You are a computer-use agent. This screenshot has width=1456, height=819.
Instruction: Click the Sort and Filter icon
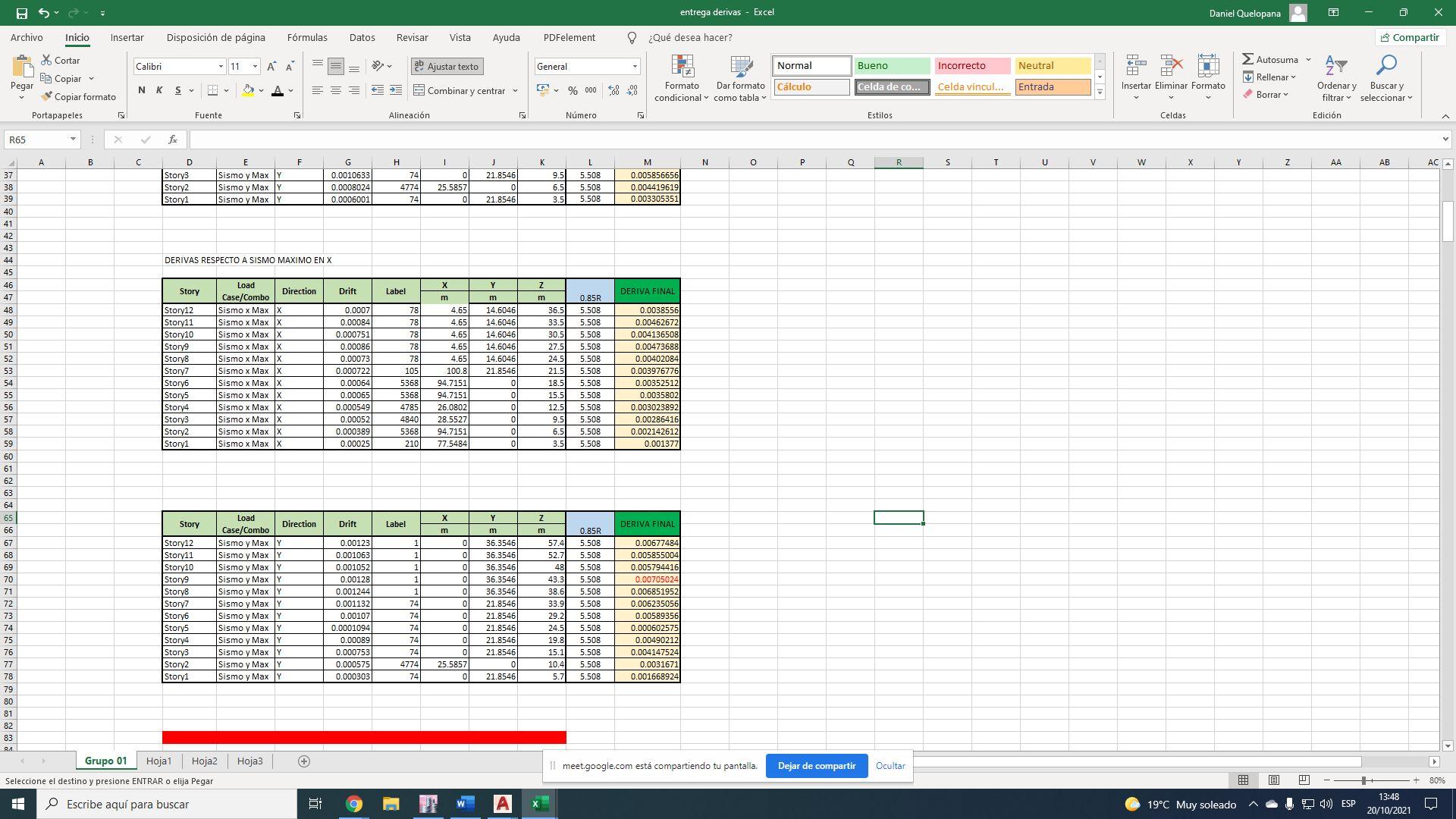[1335, 67]
